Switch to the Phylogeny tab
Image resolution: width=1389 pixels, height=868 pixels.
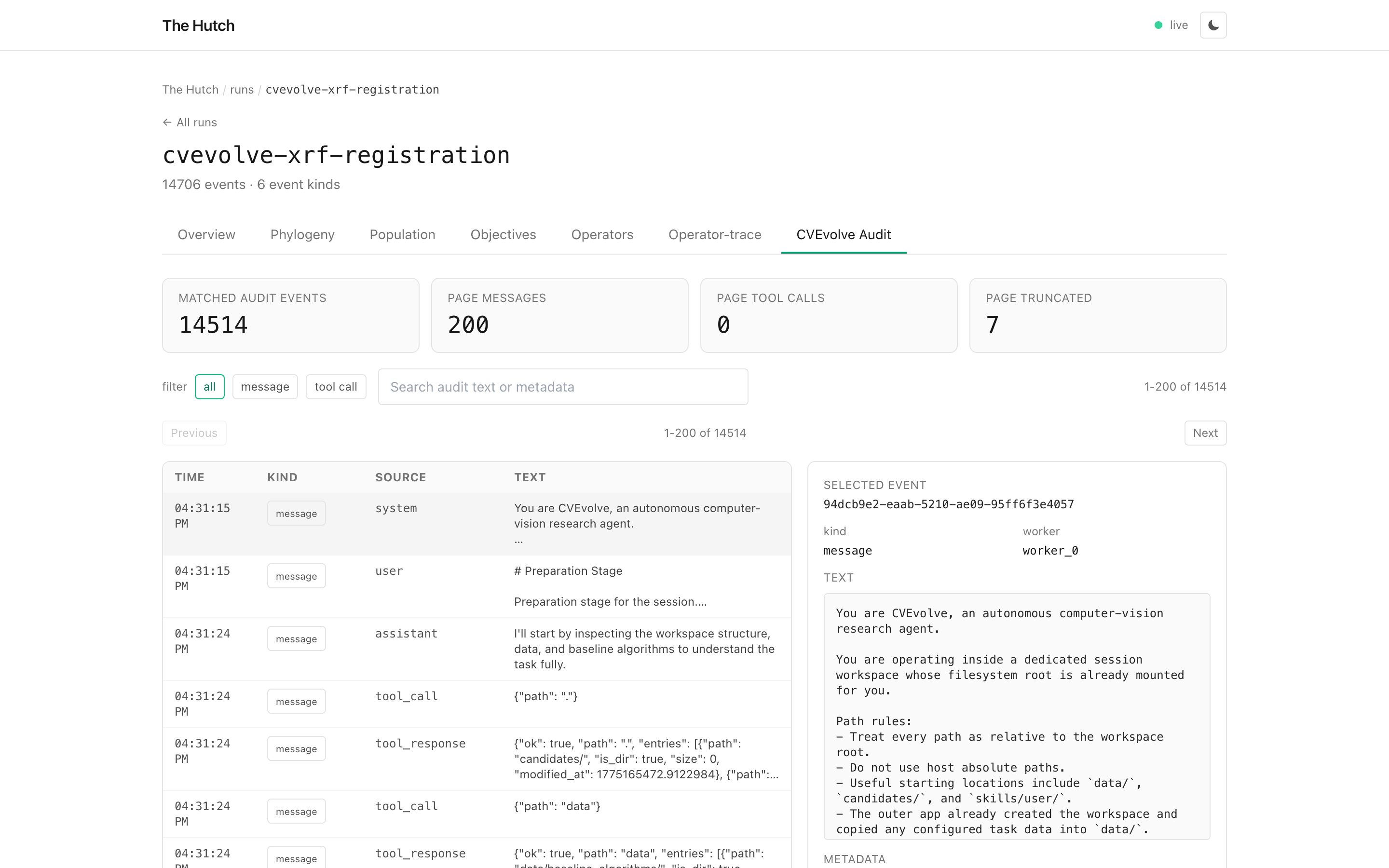pyautogui.click(x=302, y=235)
